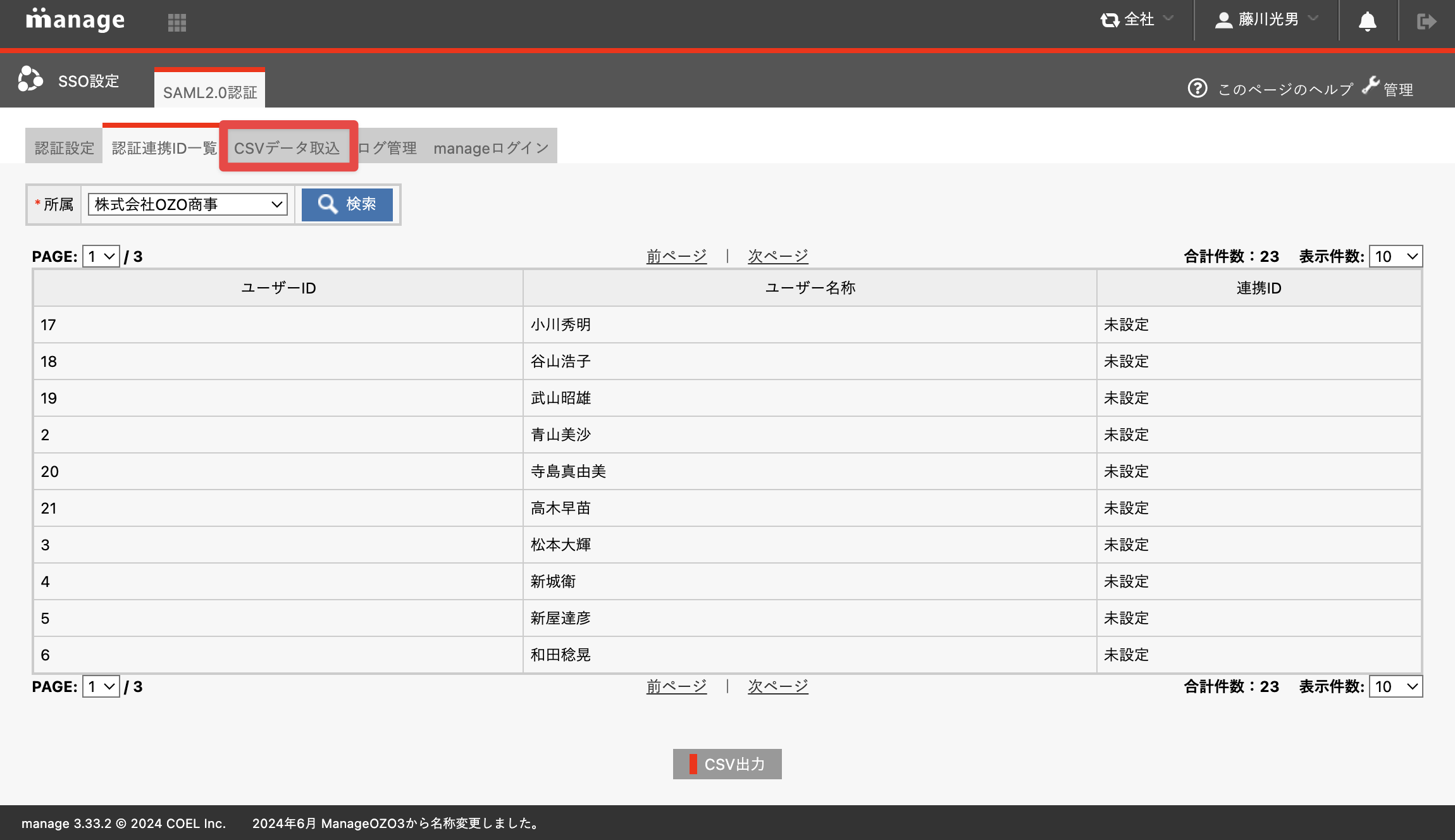The image size is (1455, 840).
Task: Open the 所属 company dropdown
Action: pos(188,204)
